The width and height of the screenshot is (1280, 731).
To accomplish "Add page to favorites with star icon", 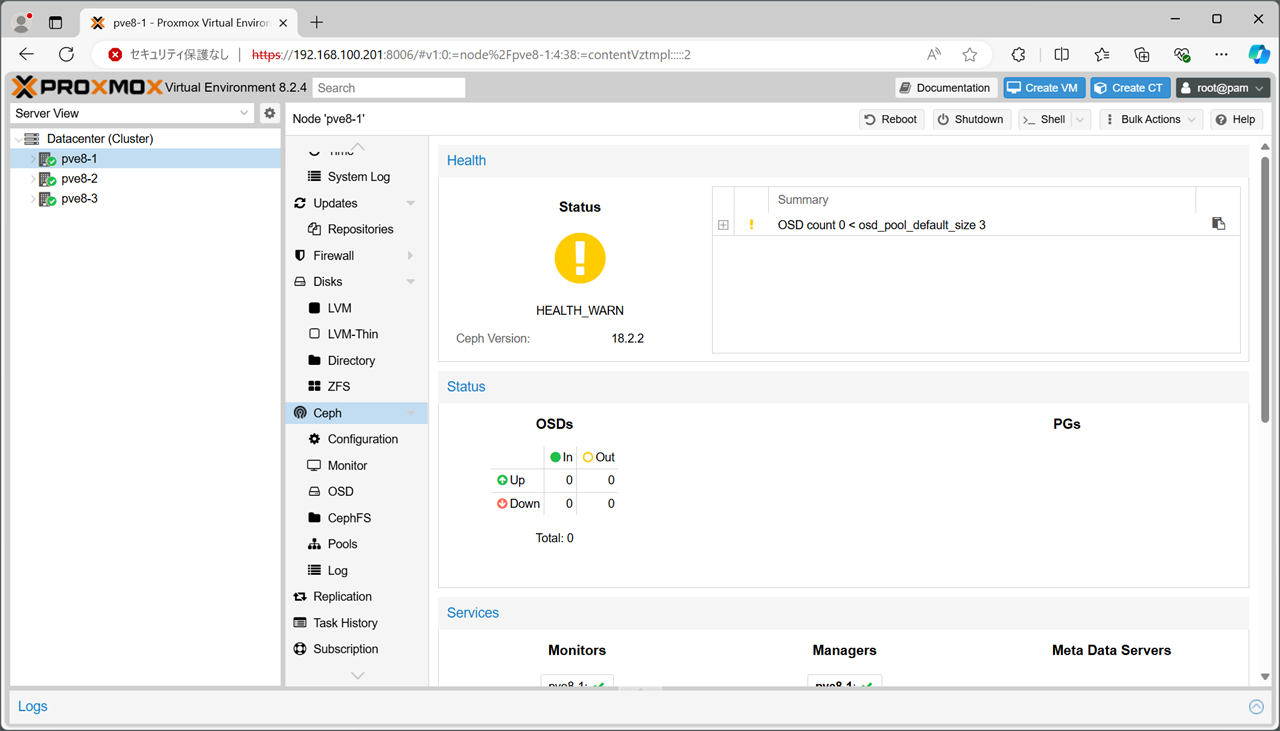I will coord(969,55).
